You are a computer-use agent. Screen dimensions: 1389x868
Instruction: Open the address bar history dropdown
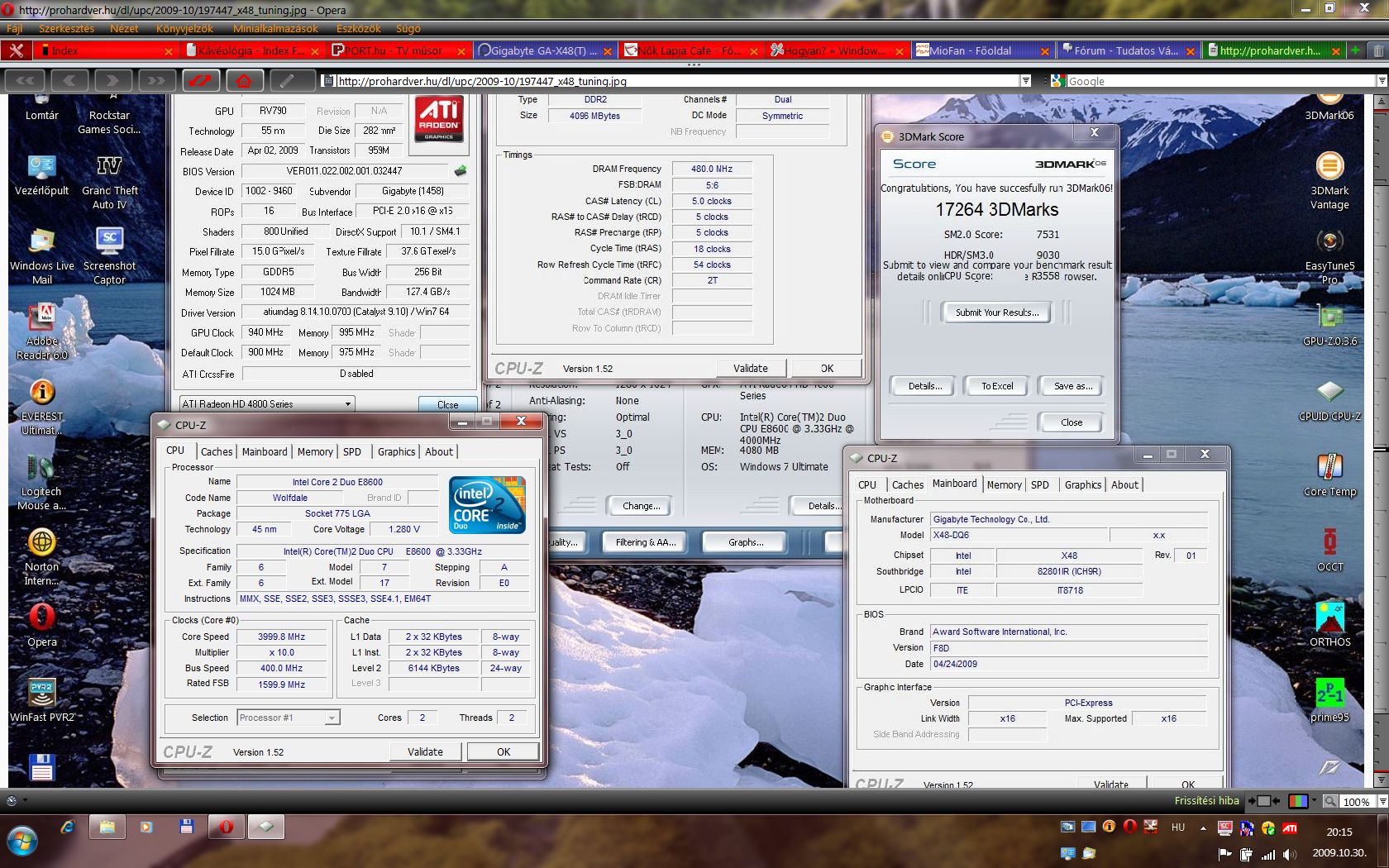pos(1025,81)
